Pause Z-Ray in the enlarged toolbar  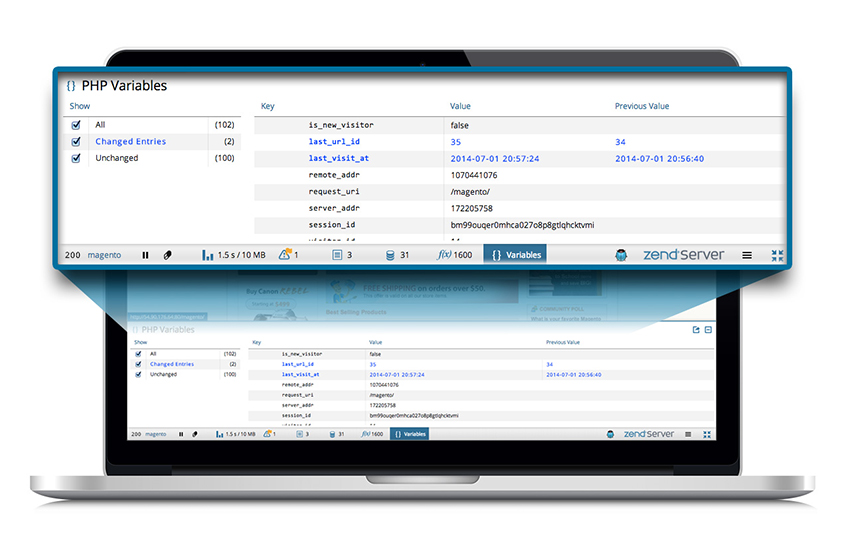(145, 255)
